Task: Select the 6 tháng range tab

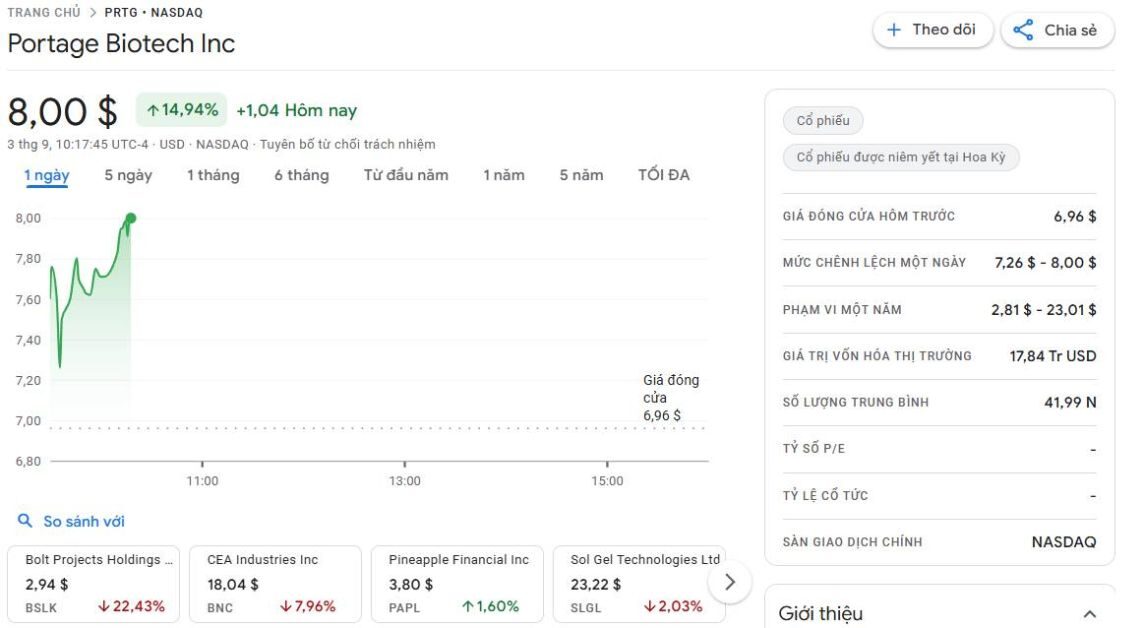Action: tap(301, 175)
